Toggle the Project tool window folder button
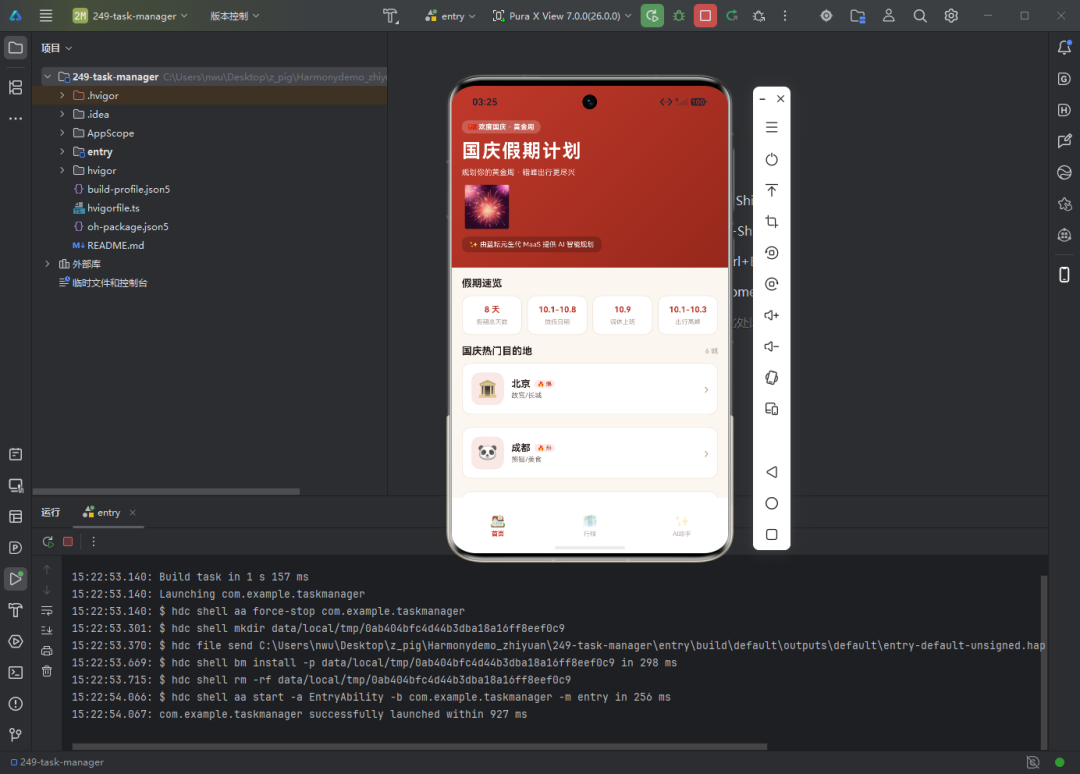This screenshot has height=774, width=1080. [15, 48]
